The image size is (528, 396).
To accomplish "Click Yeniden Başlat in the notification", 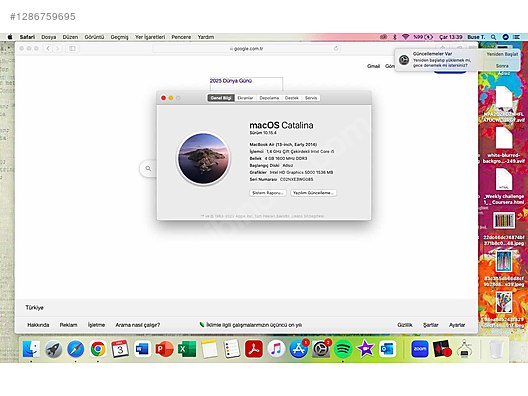I will (x=502, y=54).
